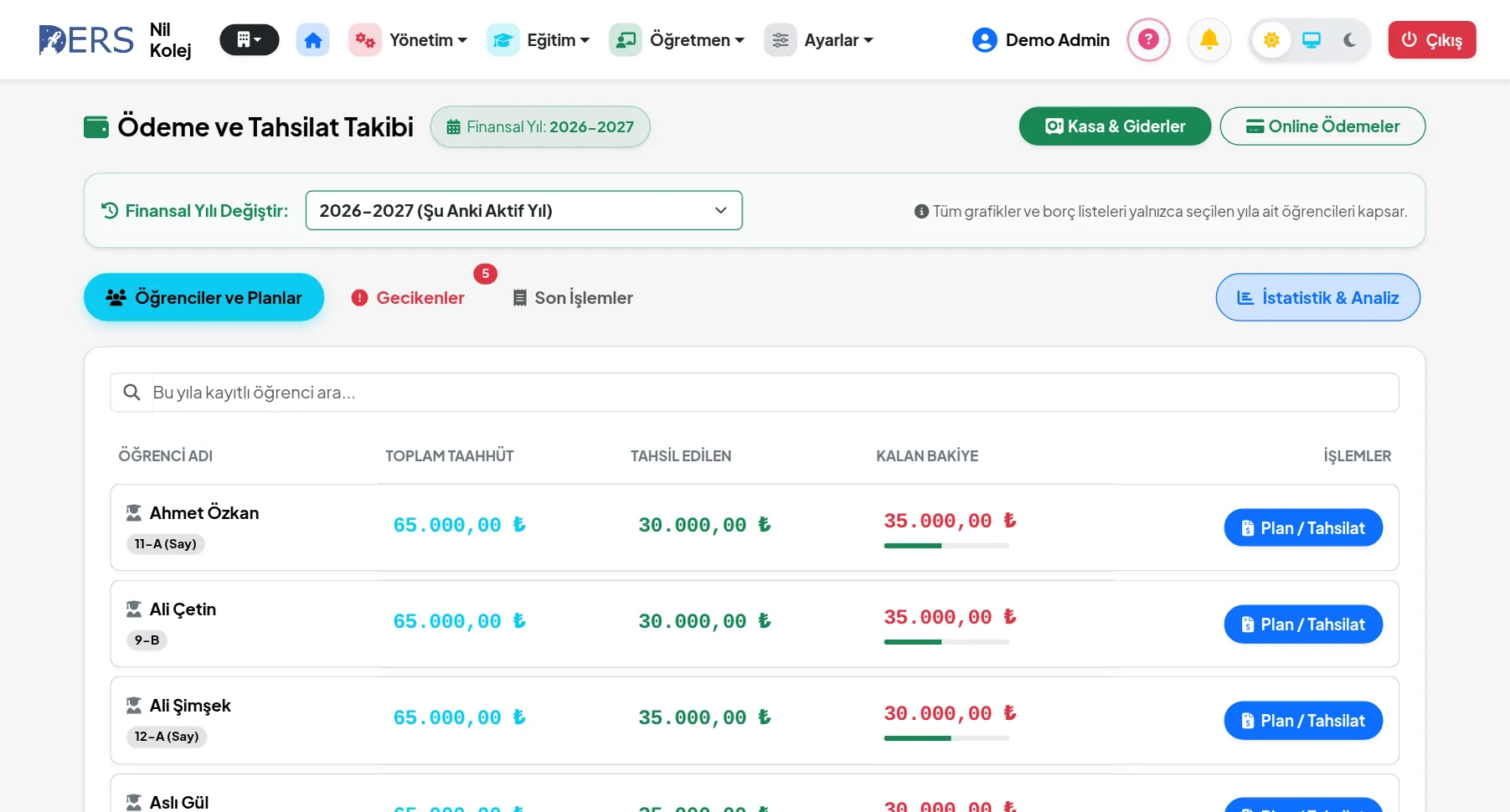This screenshot has width=1510, height=812.
Task: Click the wallet icon beside the page title
Action: coord(96,127)
